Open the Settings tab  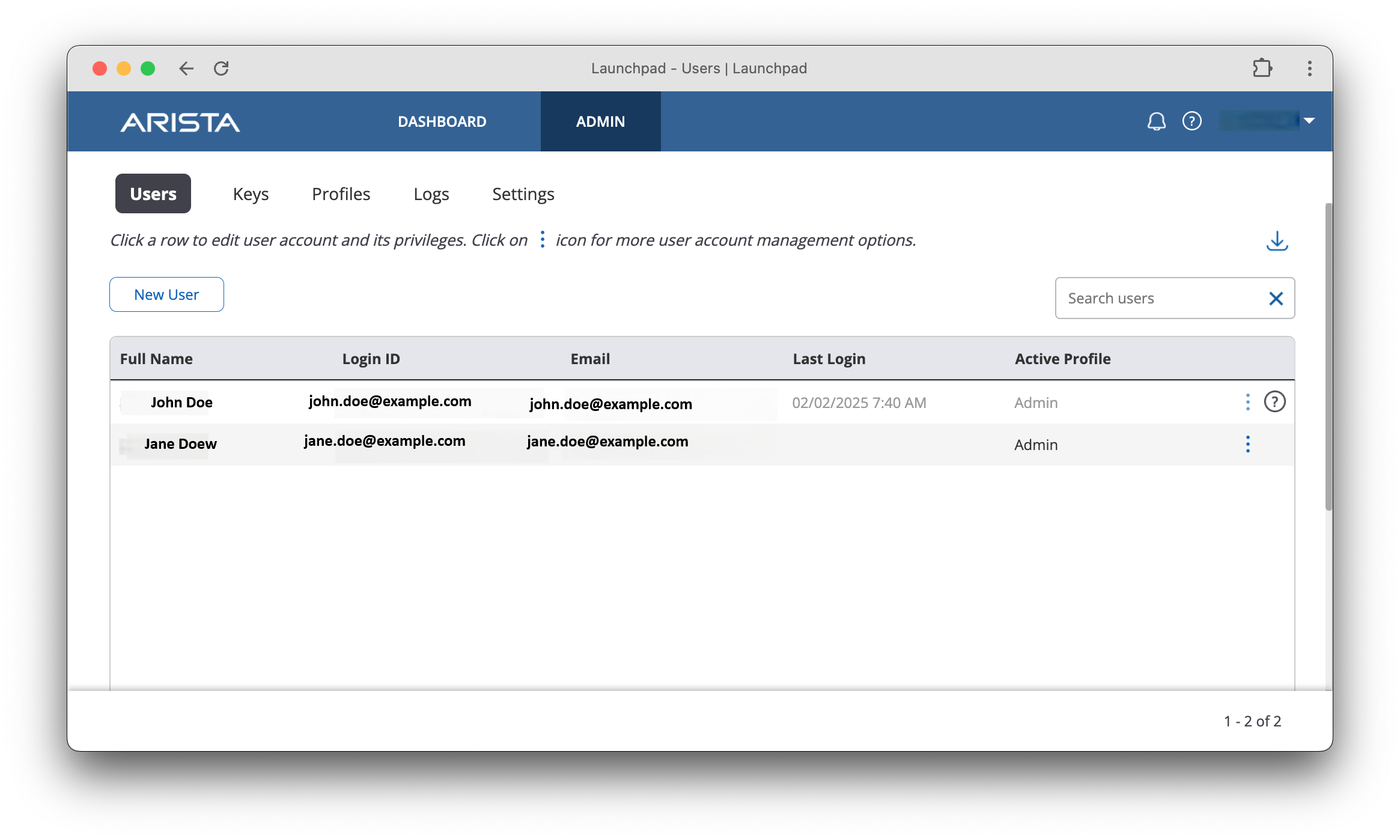[523, 194]
